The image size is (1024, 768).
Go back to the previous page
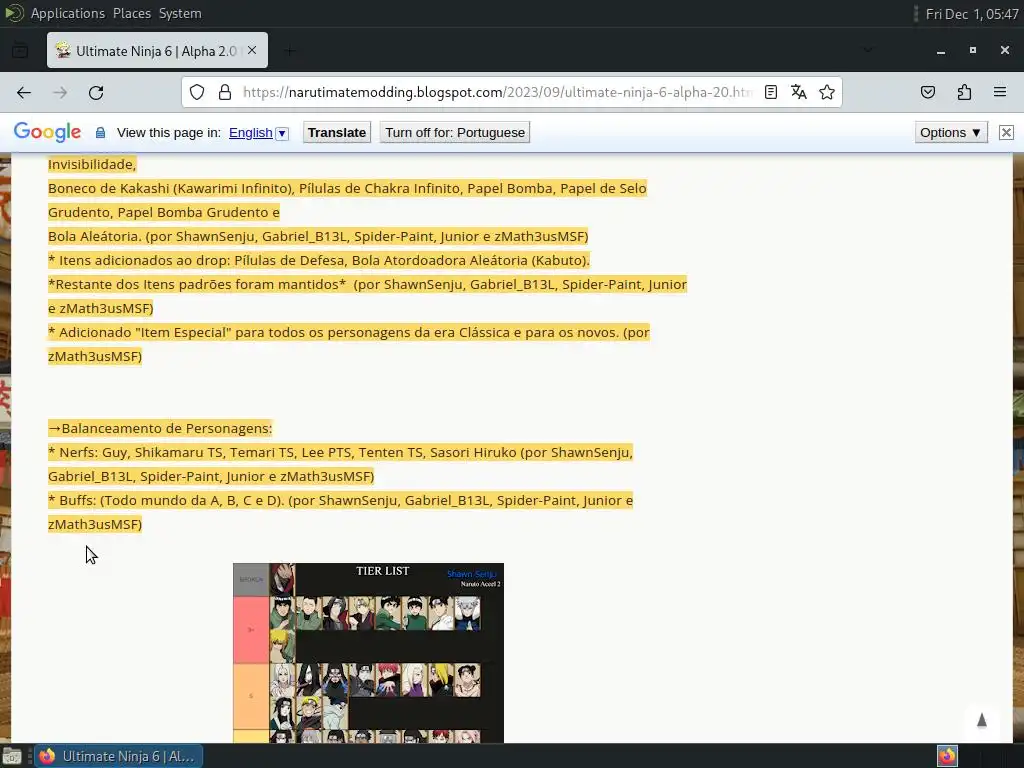[24, 93]
